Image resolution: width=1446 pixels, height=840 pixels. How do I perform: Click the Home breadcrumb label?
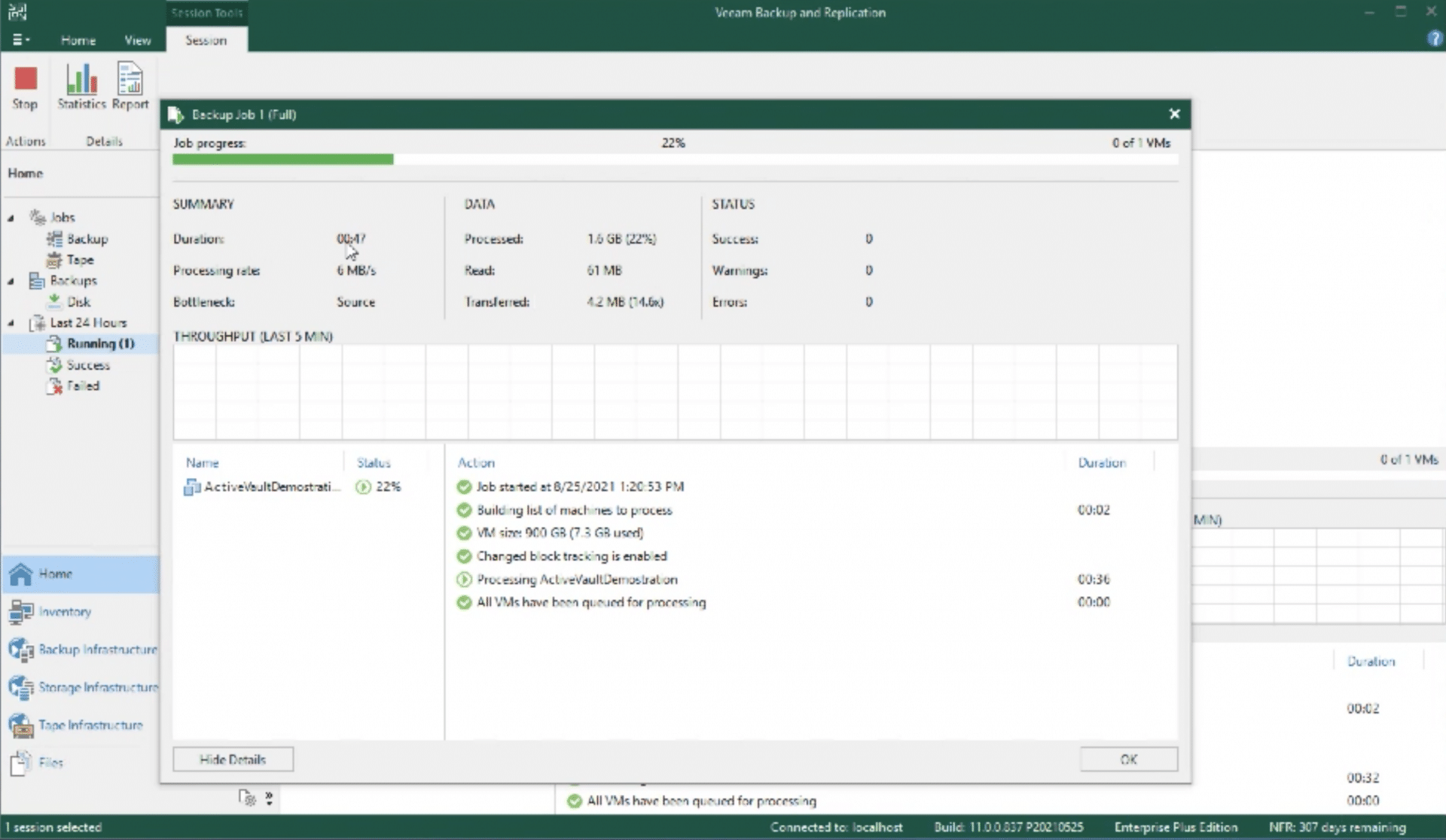pyautogui.click(x=26, y=173)
